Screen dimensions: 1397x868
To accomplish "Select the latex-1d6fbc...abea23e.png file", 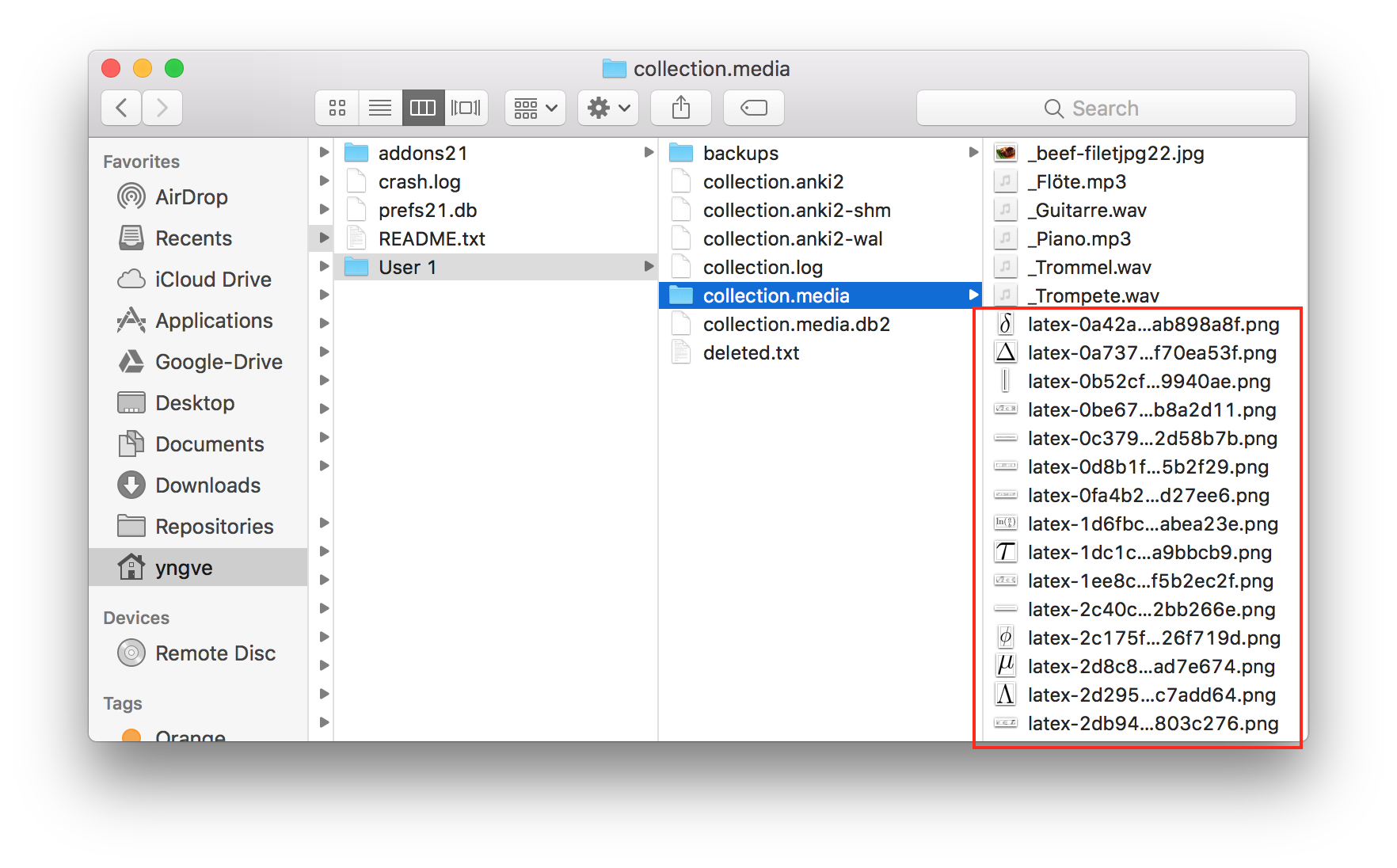I will pyautogui.click(x=1145, y=523).
